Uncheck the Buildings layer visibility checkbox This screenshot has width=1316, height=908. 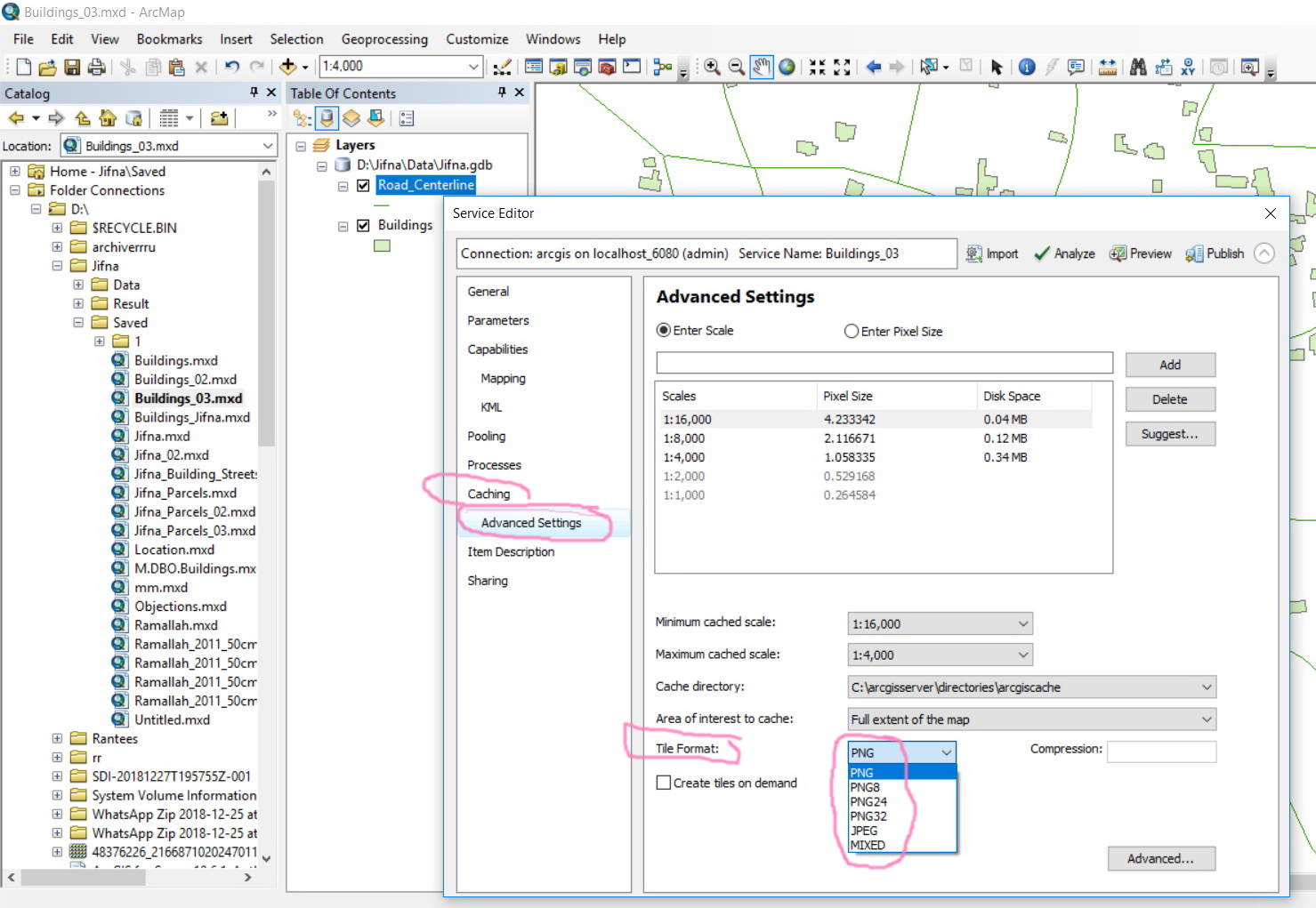click(363, 225)
